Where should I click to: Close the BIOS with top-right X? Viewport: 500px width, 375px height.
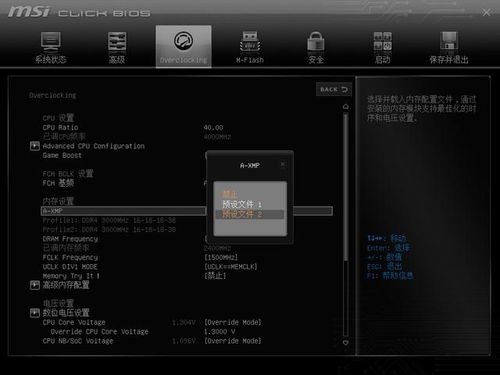tap(486, 13)
